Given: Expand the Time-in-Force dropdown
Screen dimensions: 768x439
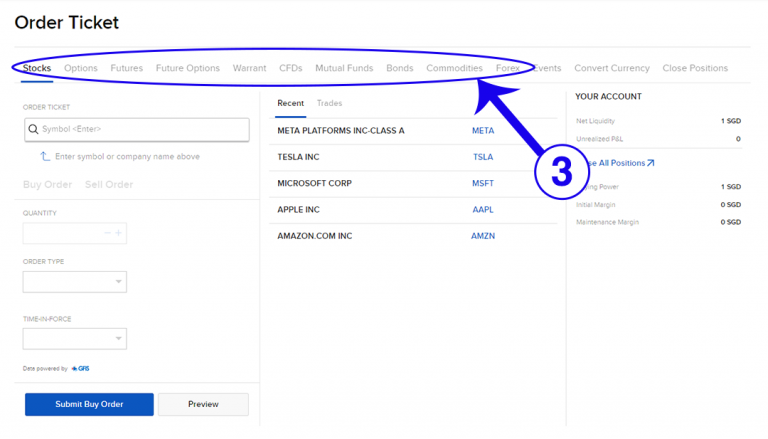Looking at the screenshot, I should click(75, 339).
